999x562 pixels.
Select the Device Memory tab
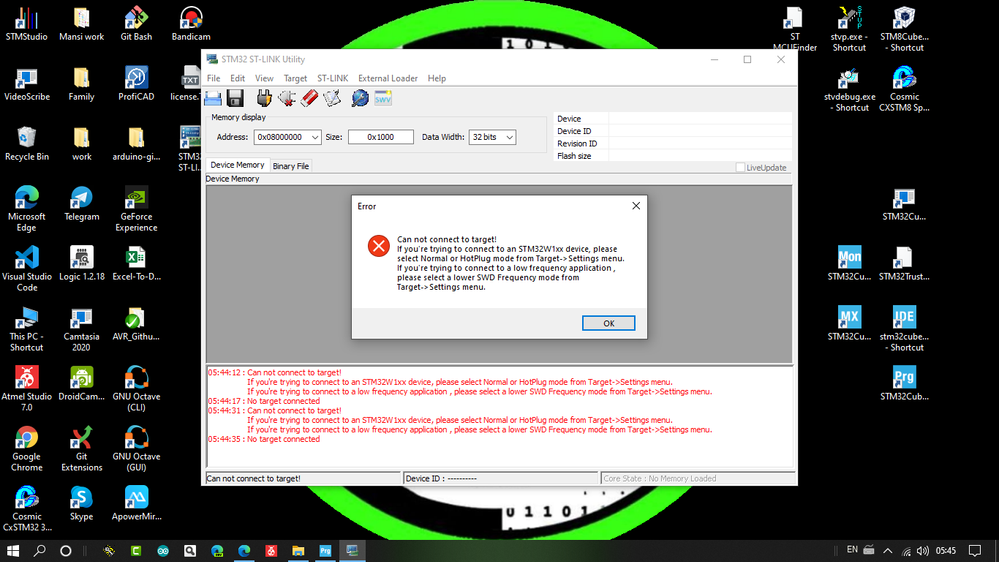[237, 165]
